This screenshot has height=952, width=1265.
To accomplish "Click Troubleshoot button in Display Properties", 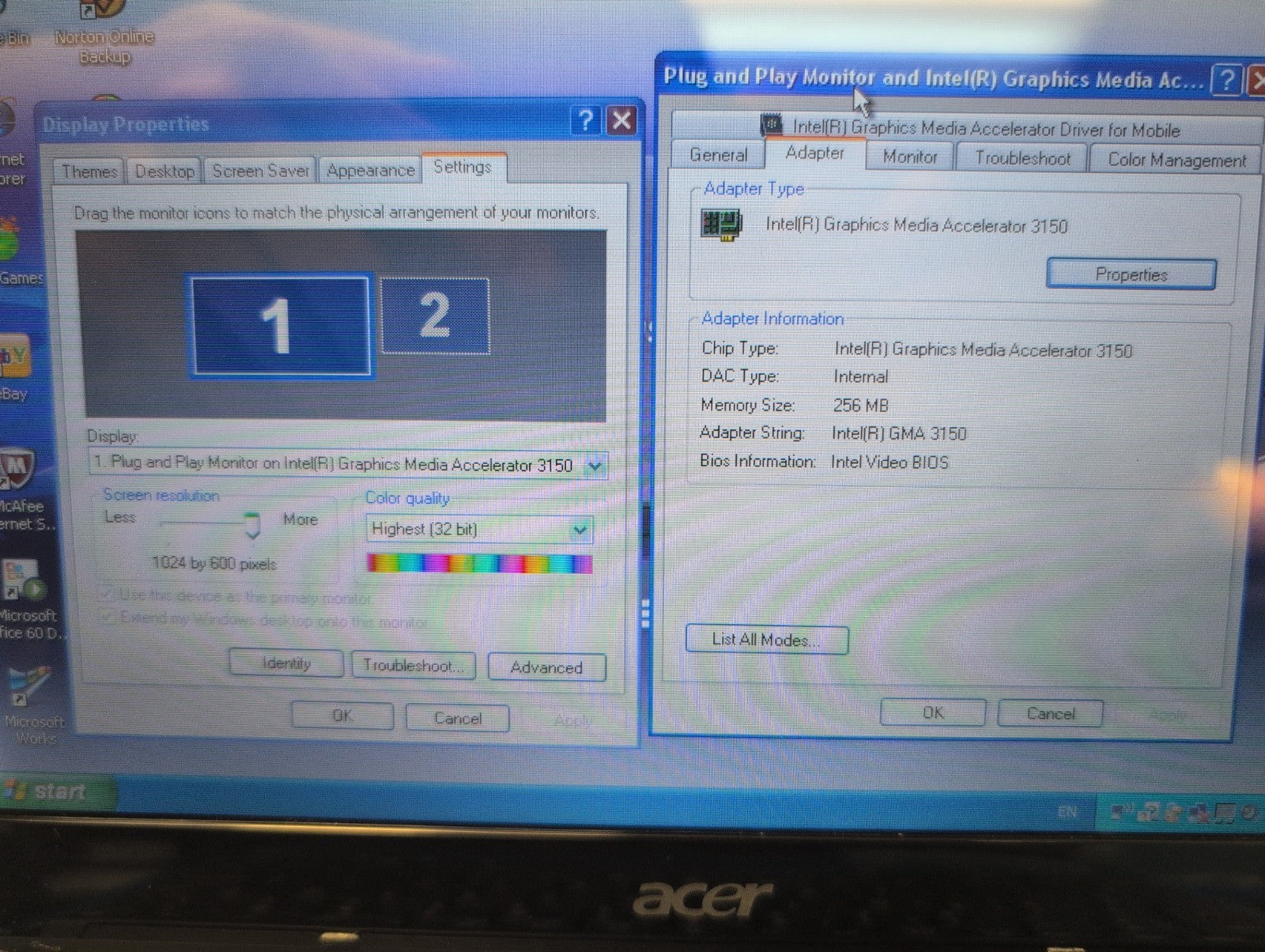I will coord(413,665).
